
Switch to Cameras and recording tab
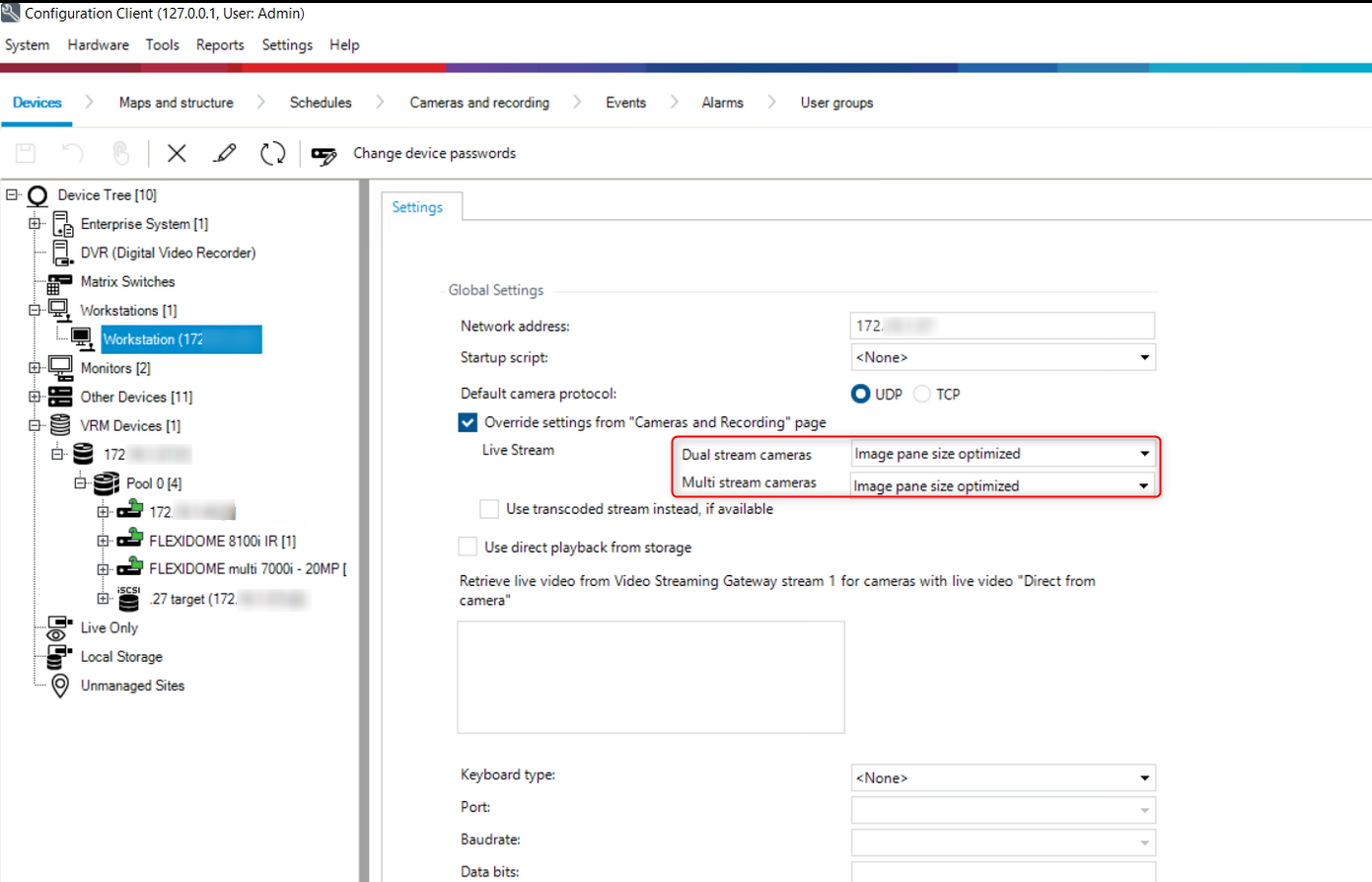pos(479,103)
